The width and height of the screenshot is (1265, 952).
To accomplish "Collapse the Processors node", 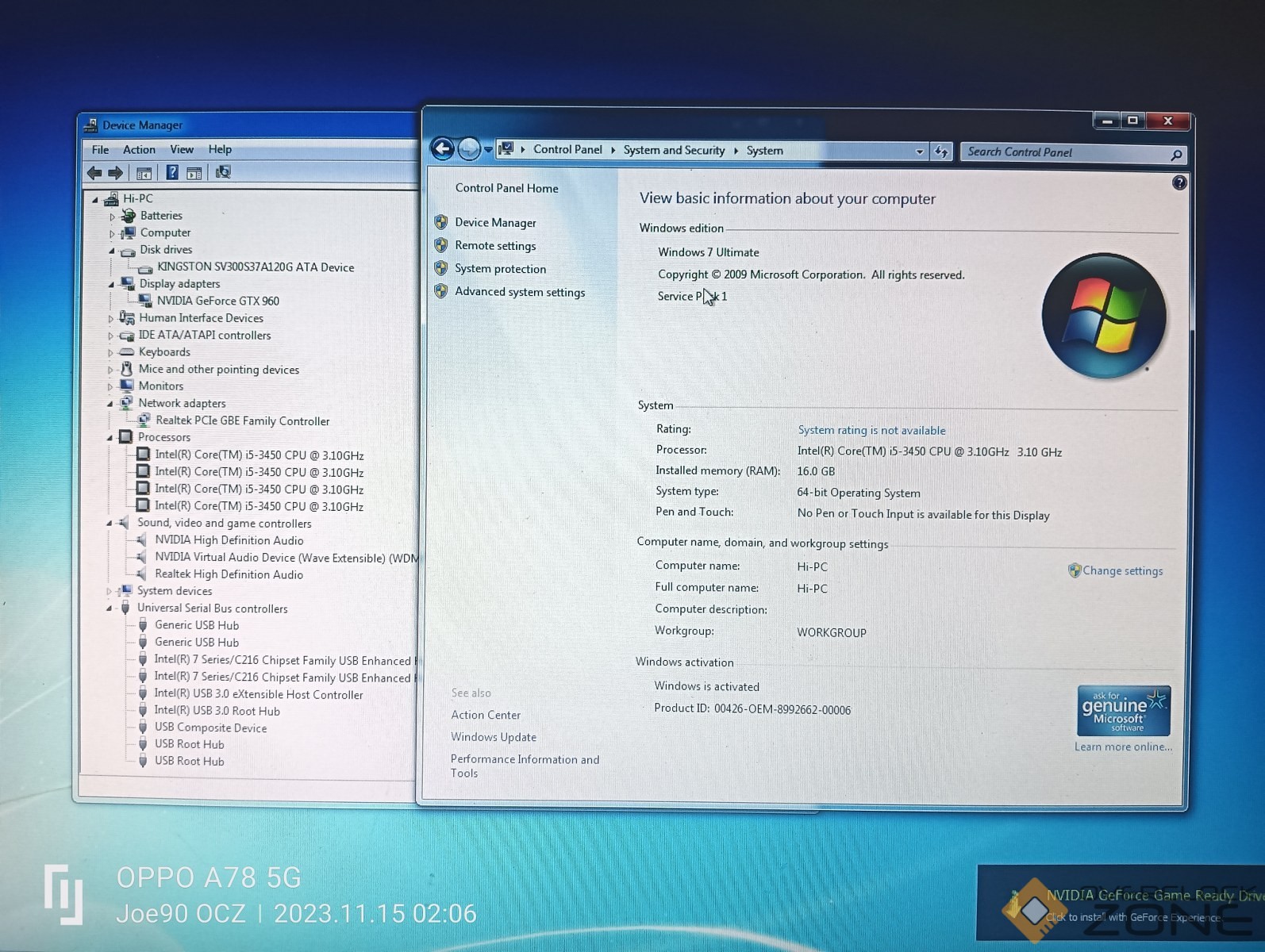I will click(110, 438).
